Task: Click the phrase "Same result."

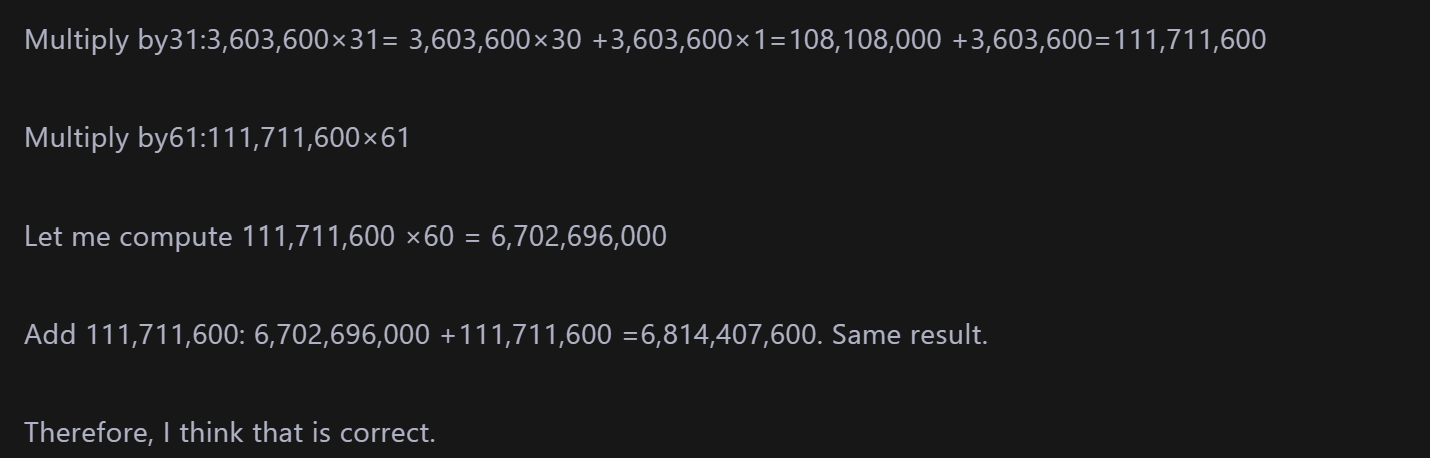Action: point(910,335)
